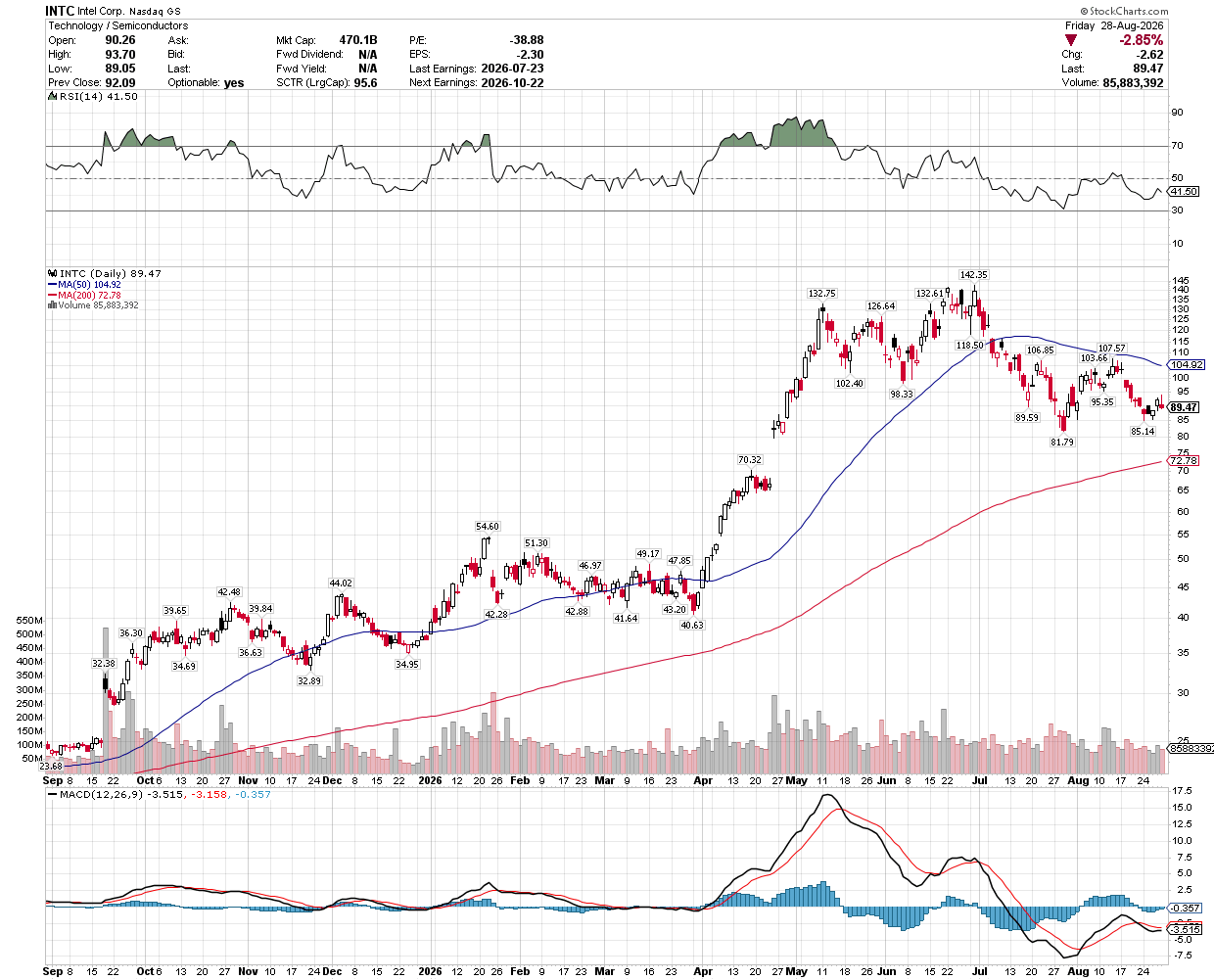The height and width of the screenshot is (980, 1214).
Task: Click the bold INTC ticker symbol in header
Action: (61, 11)
